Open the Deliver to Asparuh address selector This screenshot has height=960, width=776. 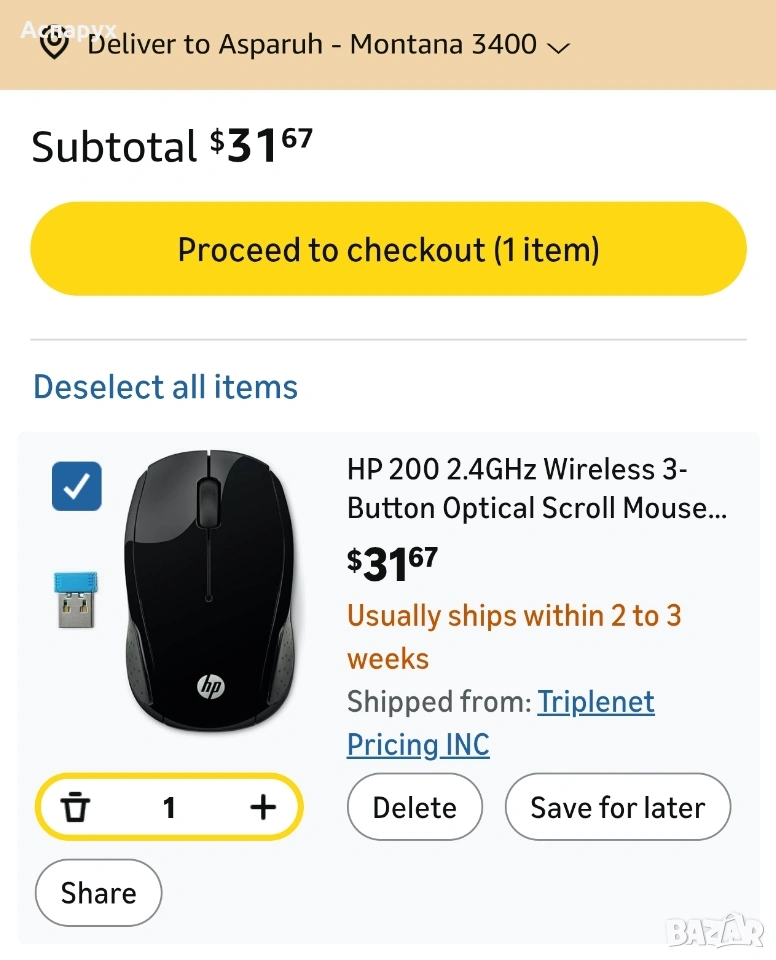click(312, 45)
